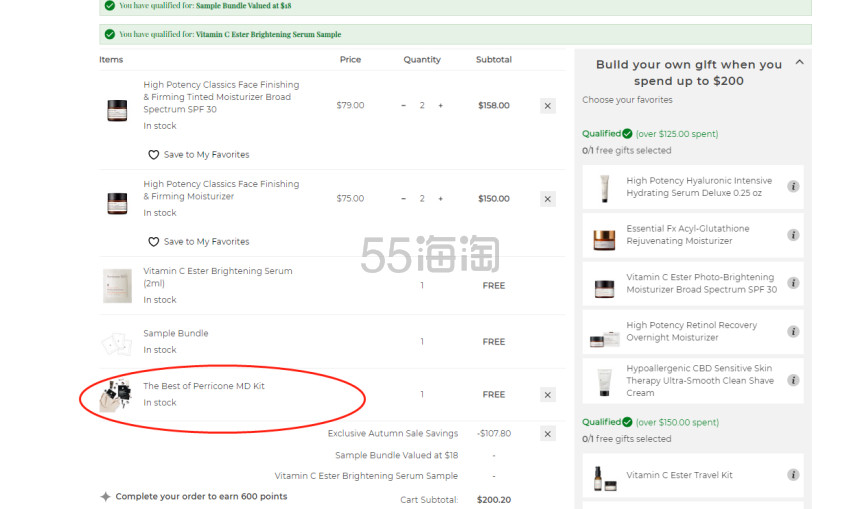Click the Vitamin C Ester Brightening Serum Sample notice

tap(455, 34)
